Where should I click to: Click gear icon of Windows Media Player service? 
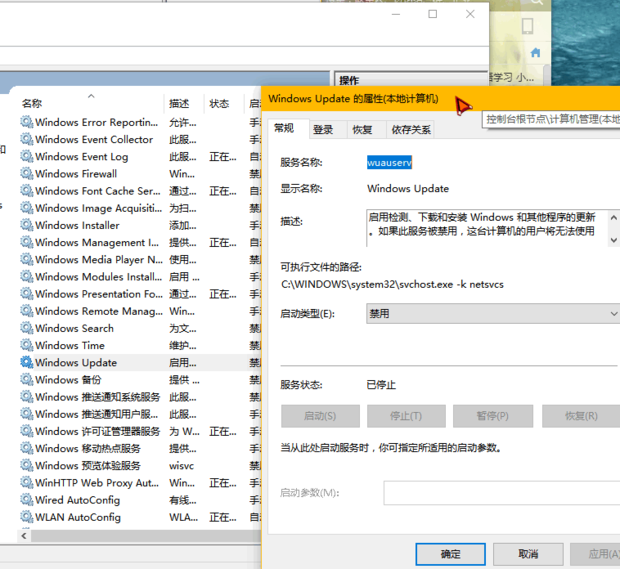pyautogui.click(x=26, y=259)
